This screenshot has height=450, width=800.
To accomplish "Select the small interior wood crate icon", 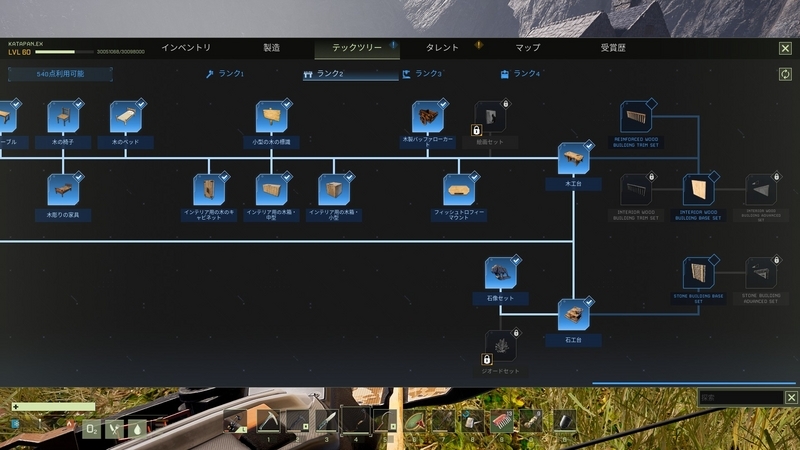I will pyautogui.click(x=334, y=190).
